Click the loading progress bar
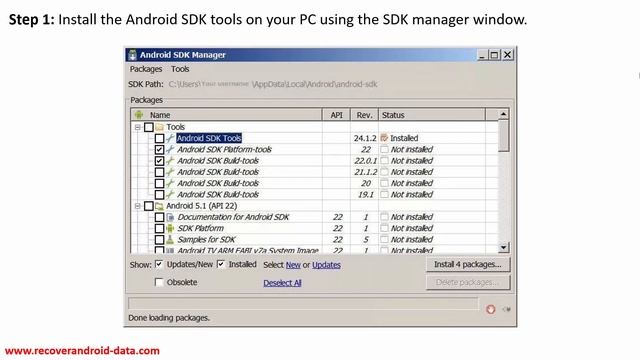The width and height of the screenshot is (640, 360). coord(303,304)
